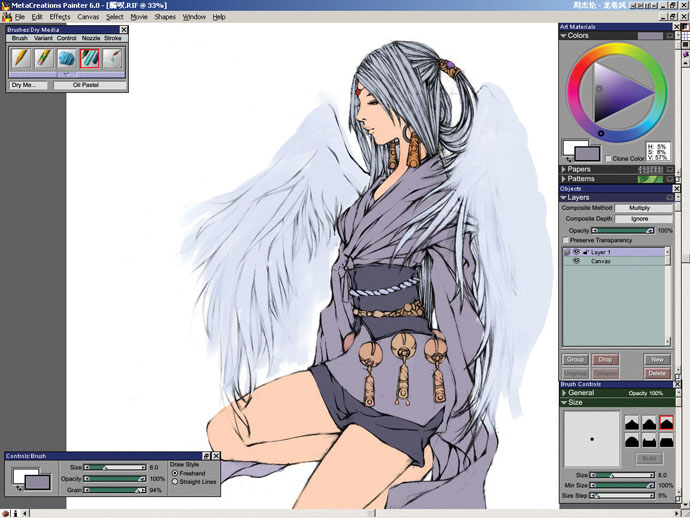The width and height of the screenshot is (690, 518).
Task: Click the paint pot icon in status bar
Action: 5,513
